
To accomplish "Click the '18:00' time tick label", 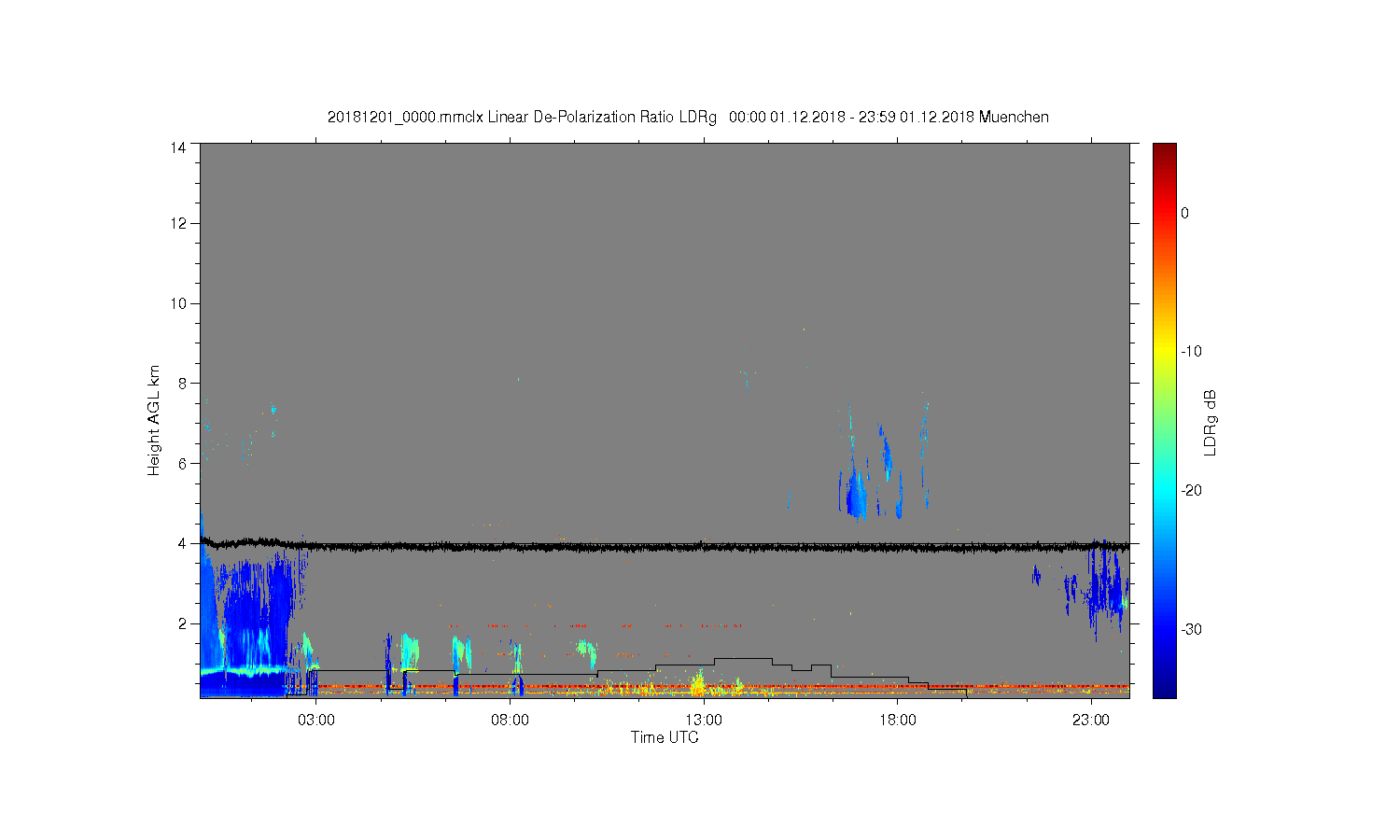I will 898,721.
